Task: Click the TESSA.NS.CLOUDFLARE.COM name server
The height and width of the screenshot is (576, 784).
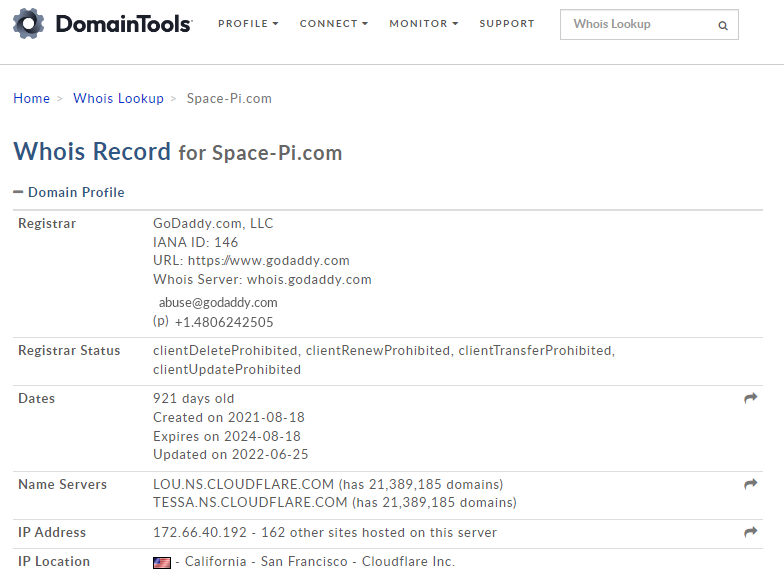Action: (x=250, y=502)
